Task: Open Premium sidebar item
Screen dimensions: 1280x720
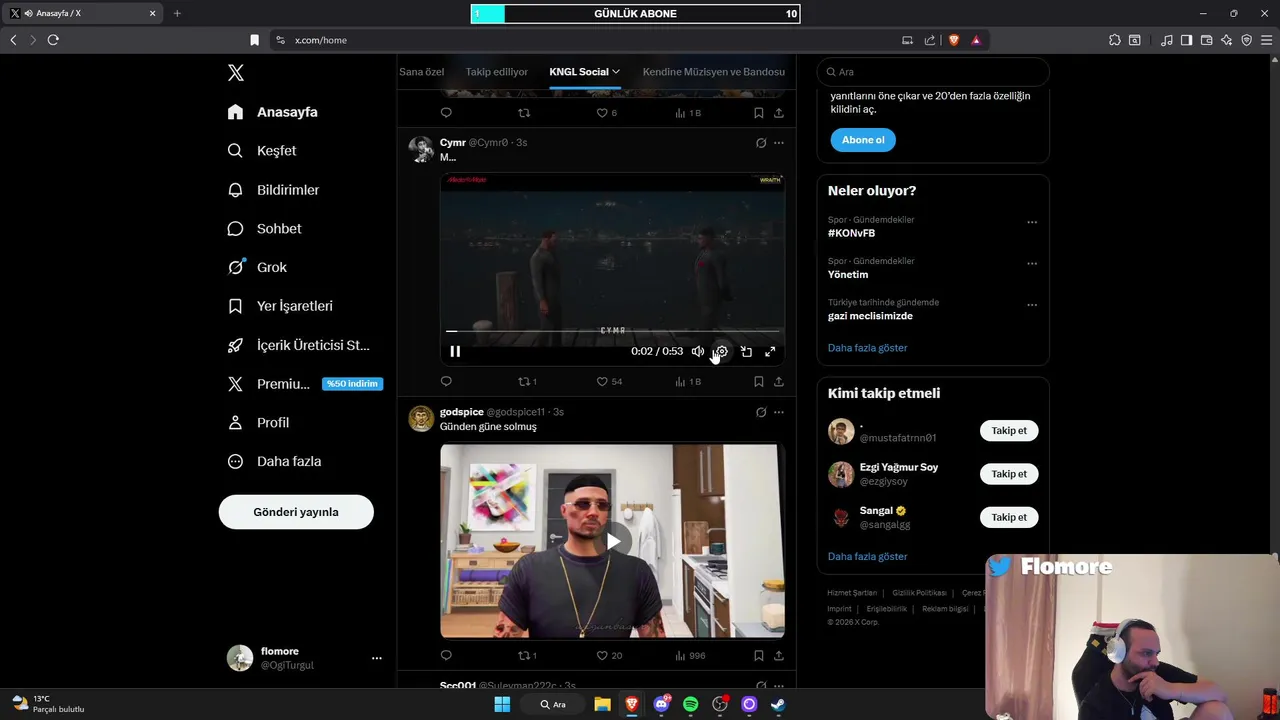Action: coord(304,384)
